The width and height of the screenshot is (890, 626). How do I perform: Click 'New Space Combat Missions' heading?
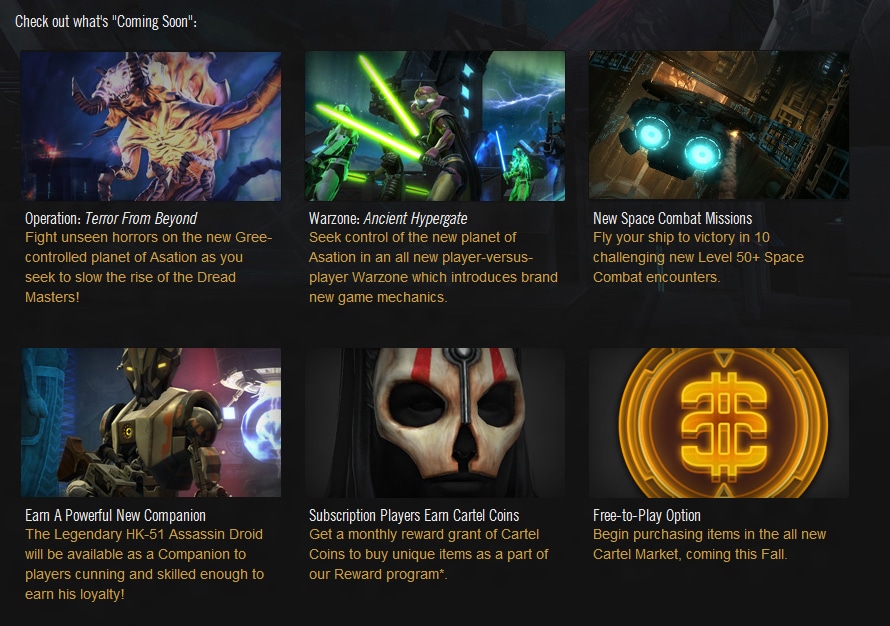(672, 219)
